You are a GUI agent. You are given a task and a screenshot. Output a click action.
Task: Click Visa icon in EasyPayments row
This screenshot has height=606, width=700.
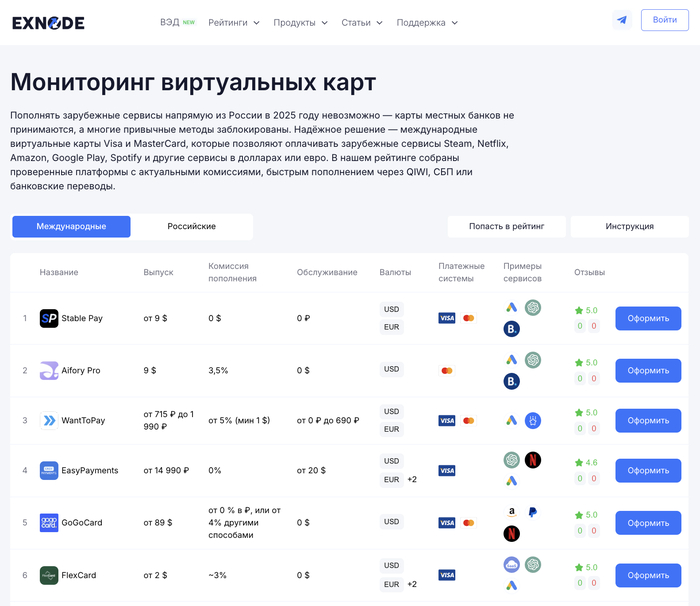point(447,471)
